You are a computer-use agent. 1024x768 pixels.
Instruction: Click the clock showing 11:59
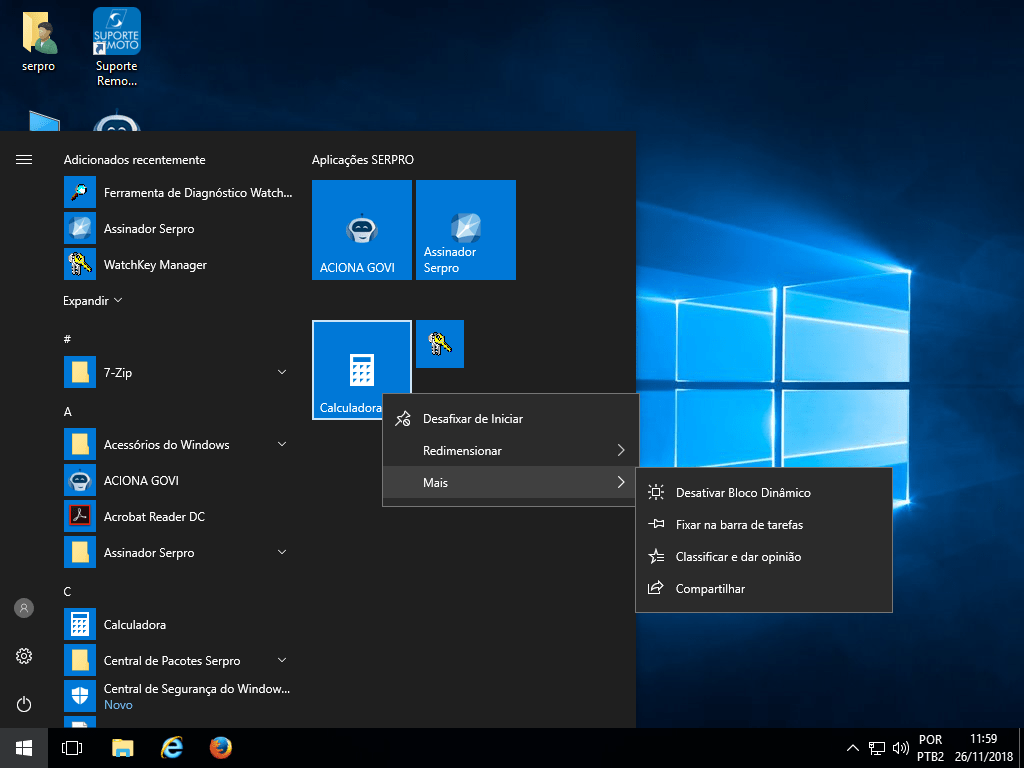(983, 748)
